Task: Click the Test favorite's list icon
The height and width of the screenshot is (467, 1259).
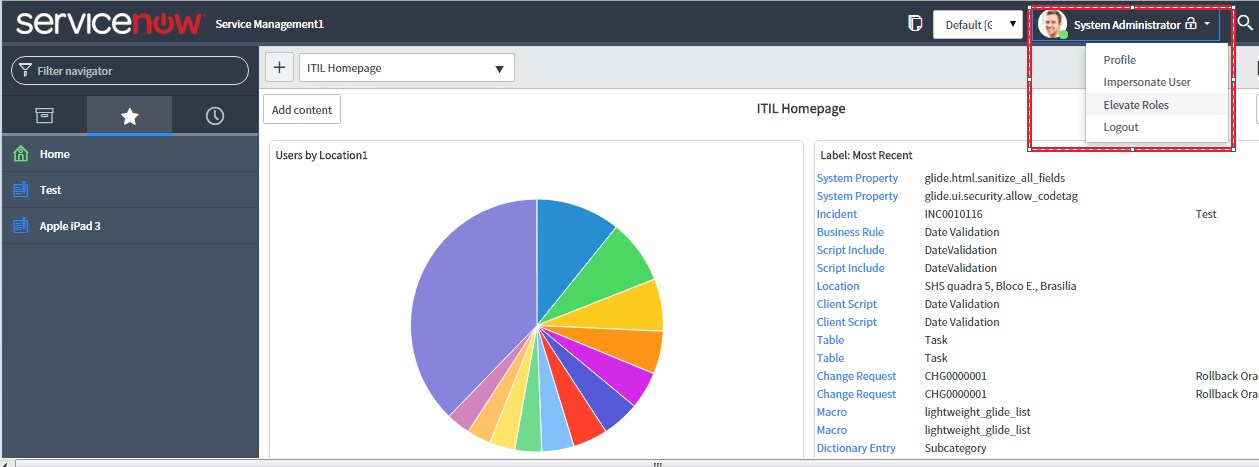Action: 20,190
